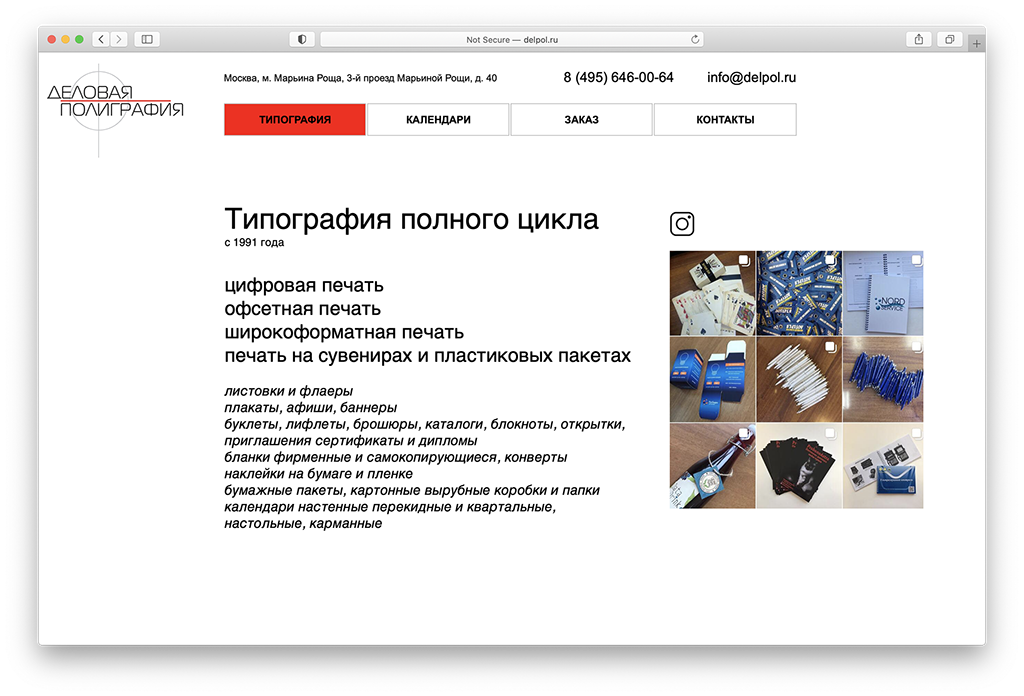
Task: Click the Instagram logo icon
Action: [x=682, y=224]
